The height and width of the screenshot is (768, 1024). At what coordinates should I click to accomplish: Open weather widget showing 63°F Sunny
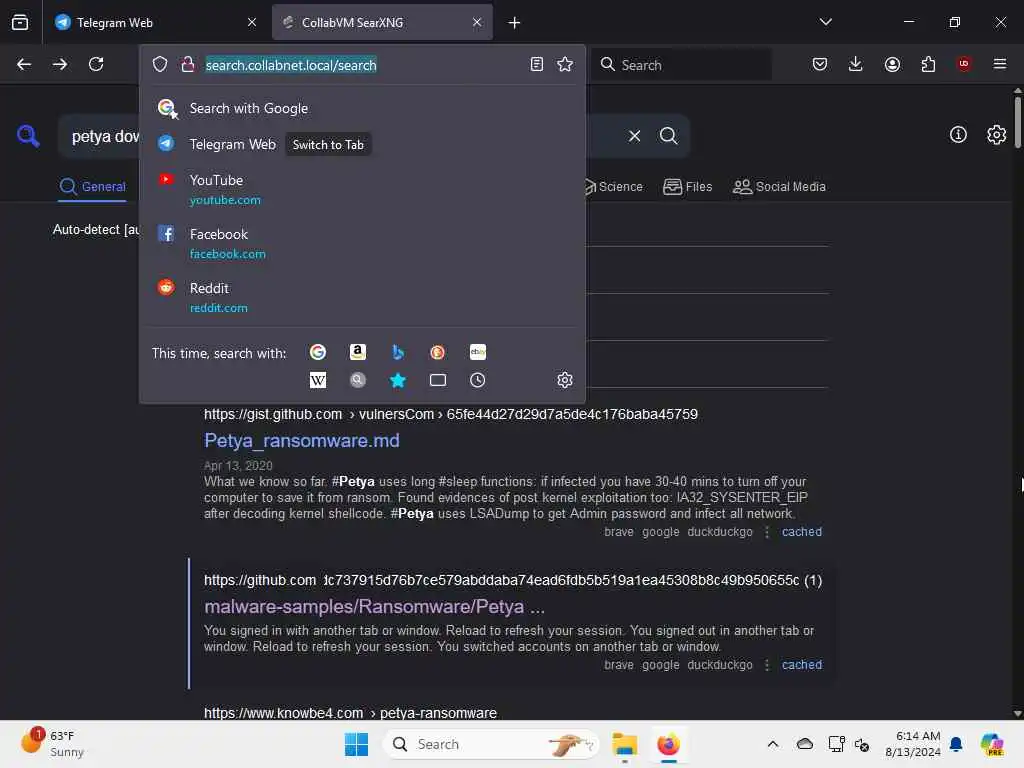click(x=54, y=743)
